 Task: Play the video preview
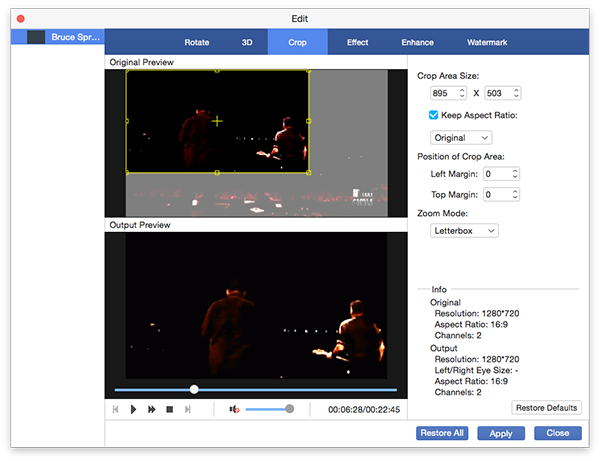[x=133, y=409]
